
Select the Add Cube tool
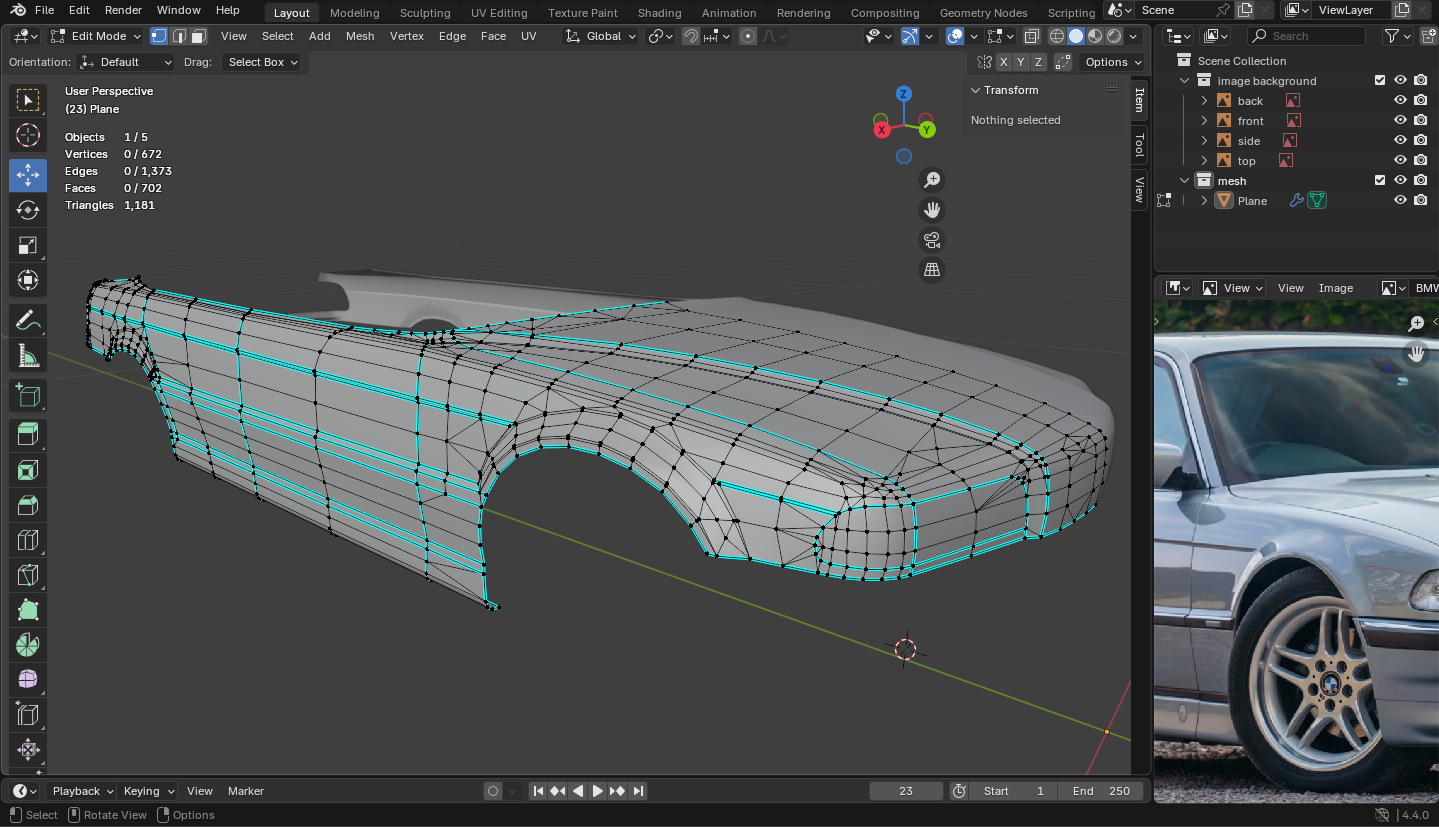tap(28, 396)
